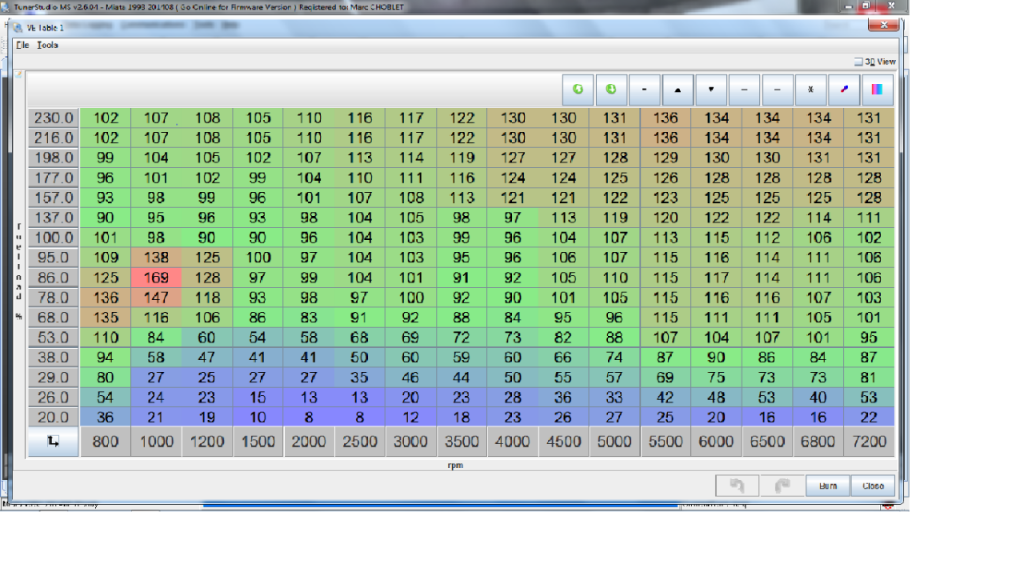Click the 20.0 load bin label

pyautogui.click(x=53, y=417)
